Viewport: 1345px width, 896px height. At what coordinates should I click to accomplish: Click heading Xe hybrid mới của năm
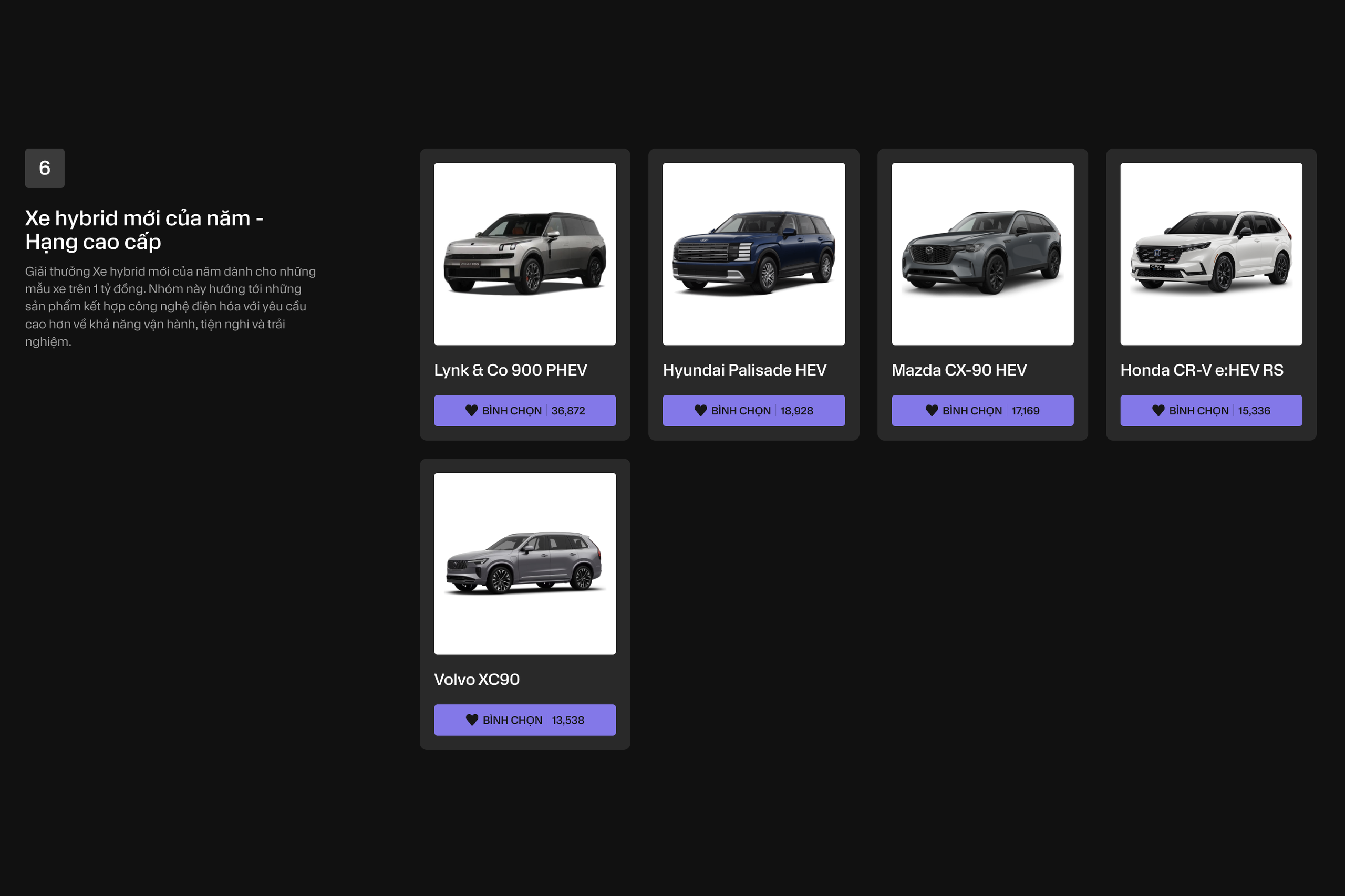coord(144,230)
